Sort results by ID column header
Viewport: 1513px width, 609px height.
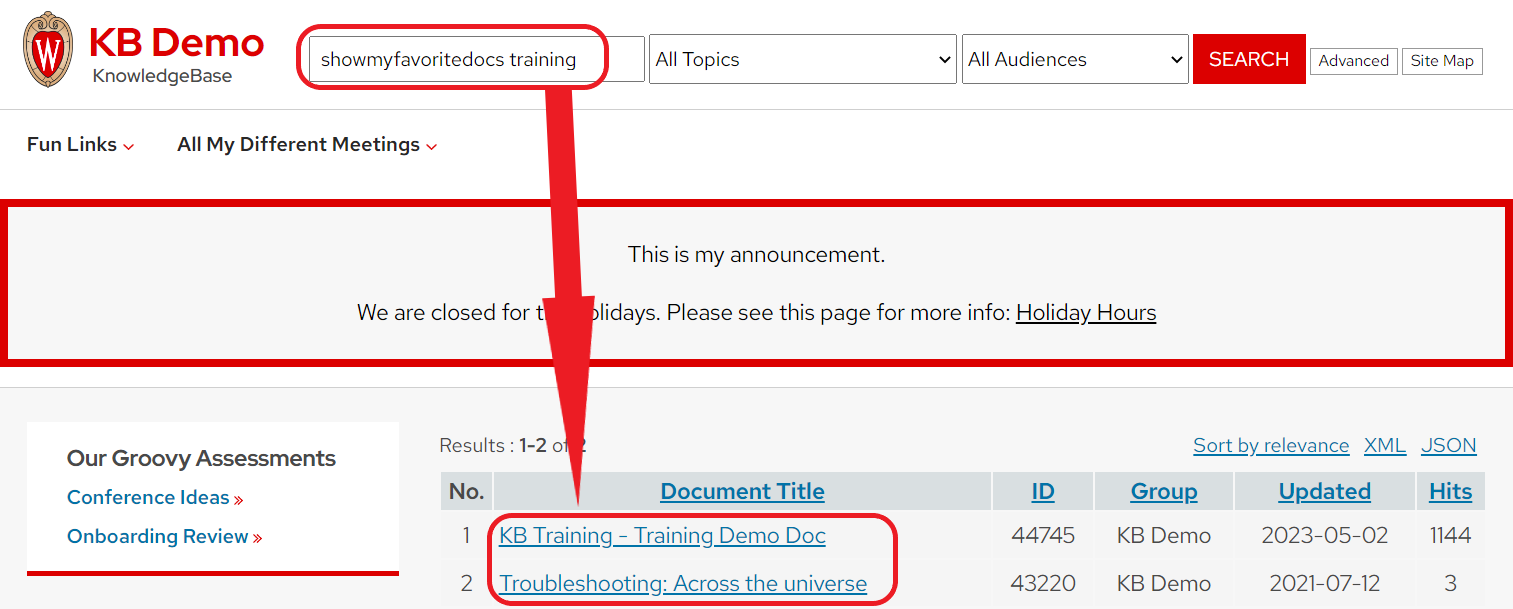pyautogui.click(x=1043, y=491)
